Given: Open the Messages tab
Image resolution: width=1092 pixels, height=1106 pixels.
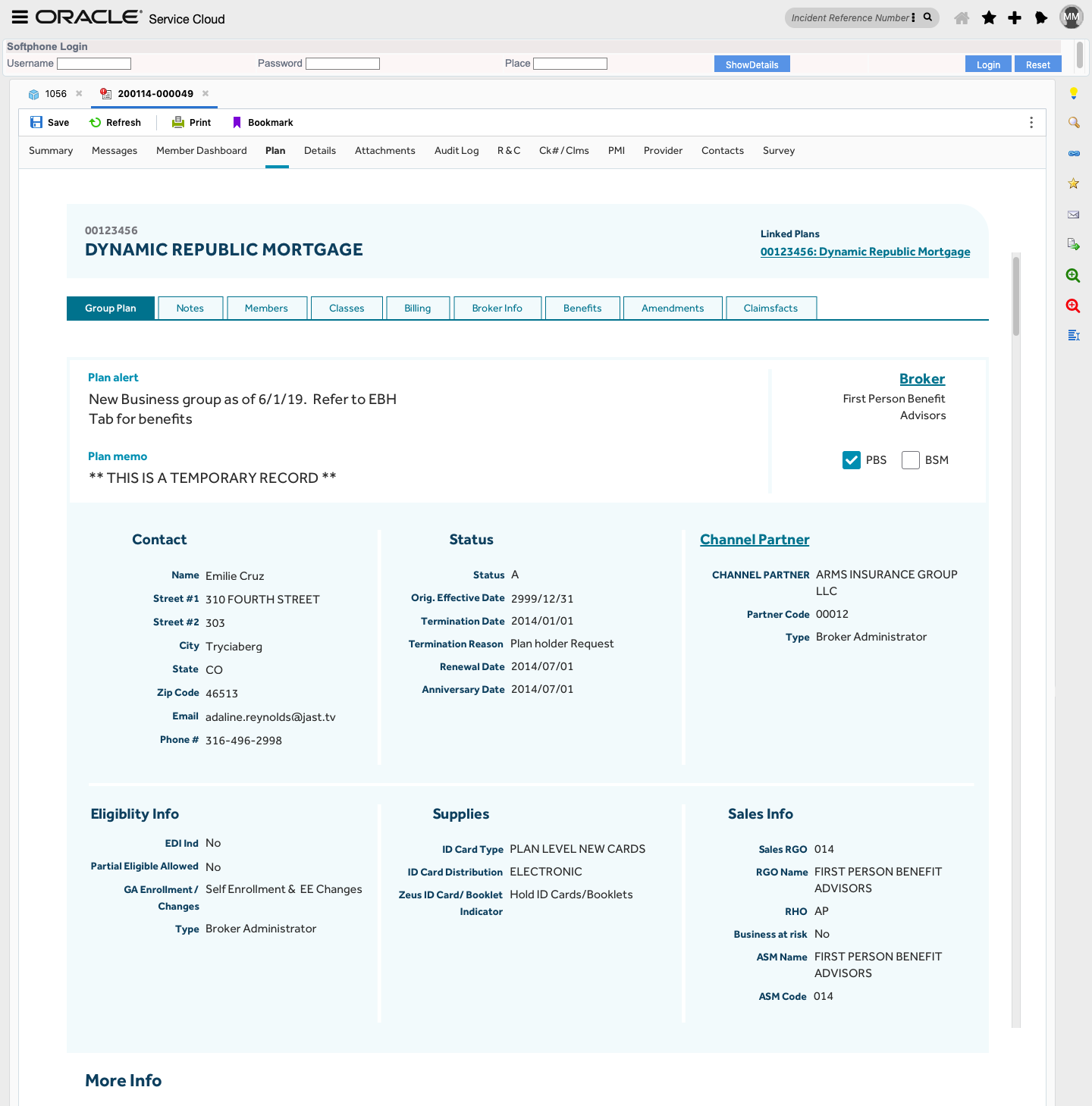Looking at the screenshot, I should coord(115,151).
